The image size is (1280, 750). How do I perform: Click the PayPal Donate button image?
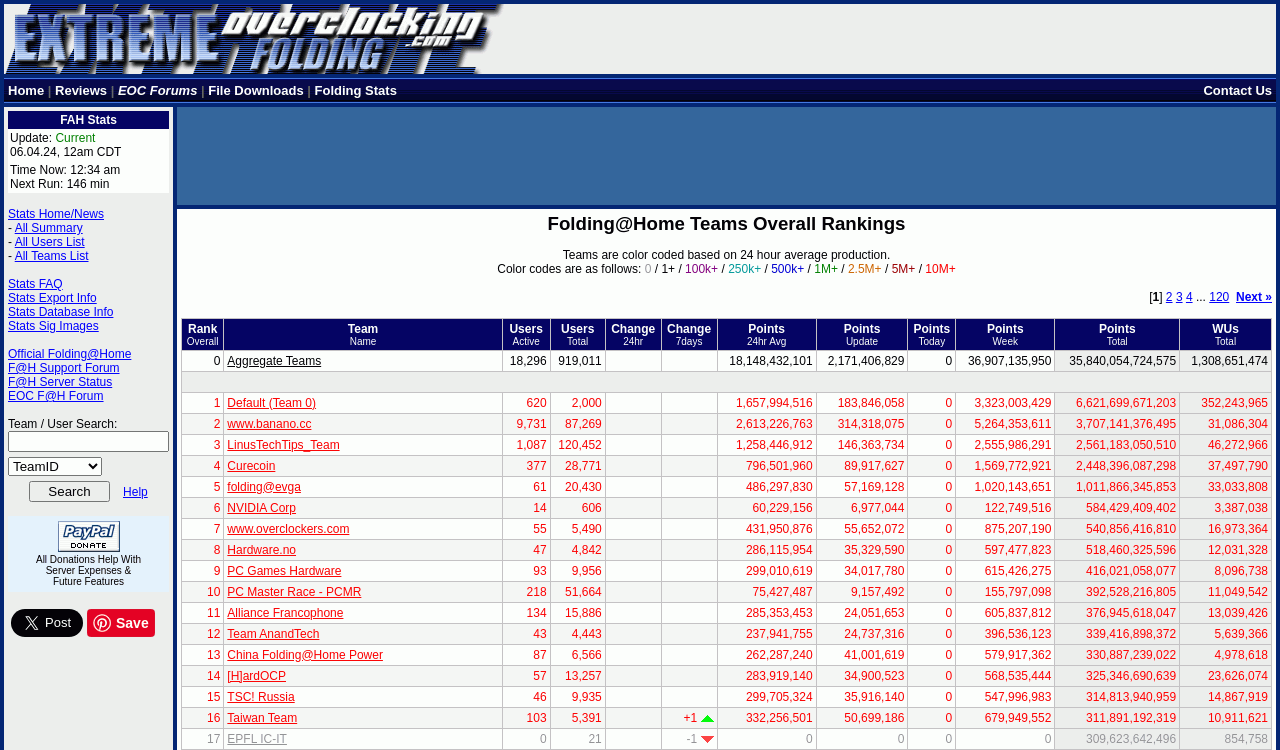89,536
